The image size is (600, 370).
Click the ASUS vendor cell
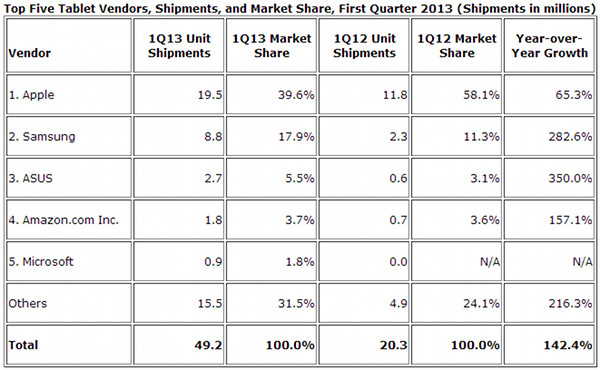(69, 178)
